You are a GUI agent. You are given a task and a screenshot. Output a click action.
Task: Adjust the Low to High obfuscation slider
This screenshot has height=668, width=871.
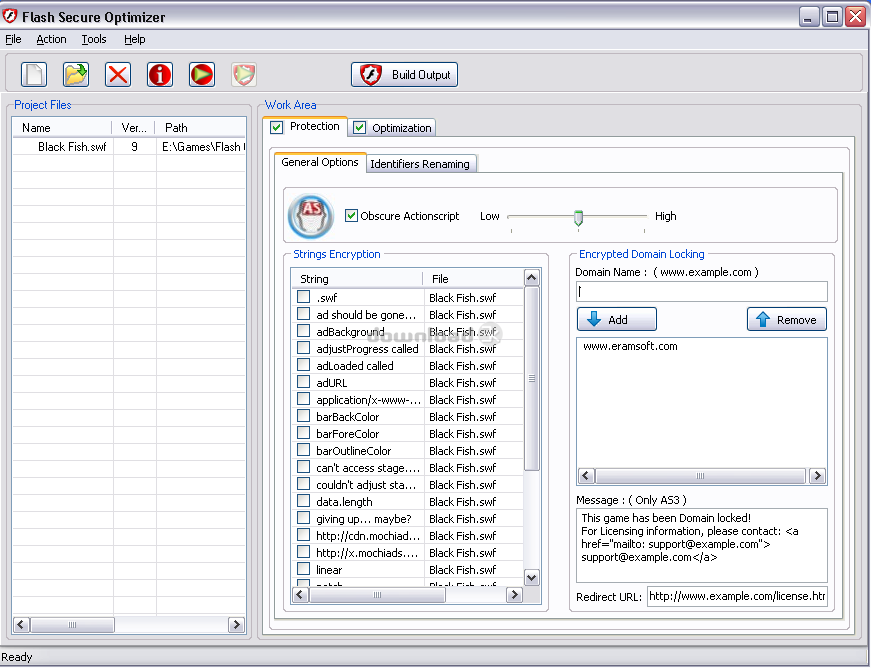[x=578, y=216]
